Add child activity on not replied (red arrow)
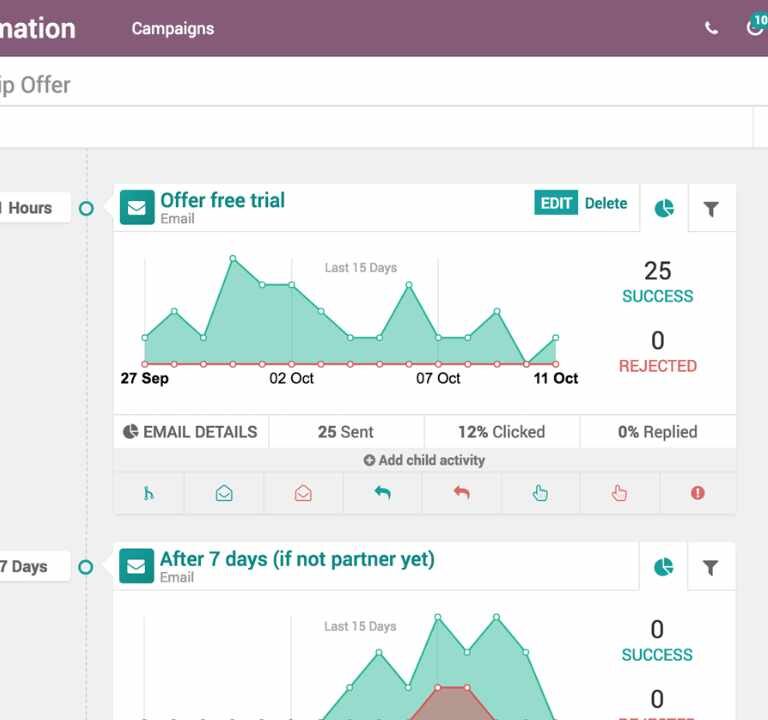768x720 pixels. click(x=461, y=493)
